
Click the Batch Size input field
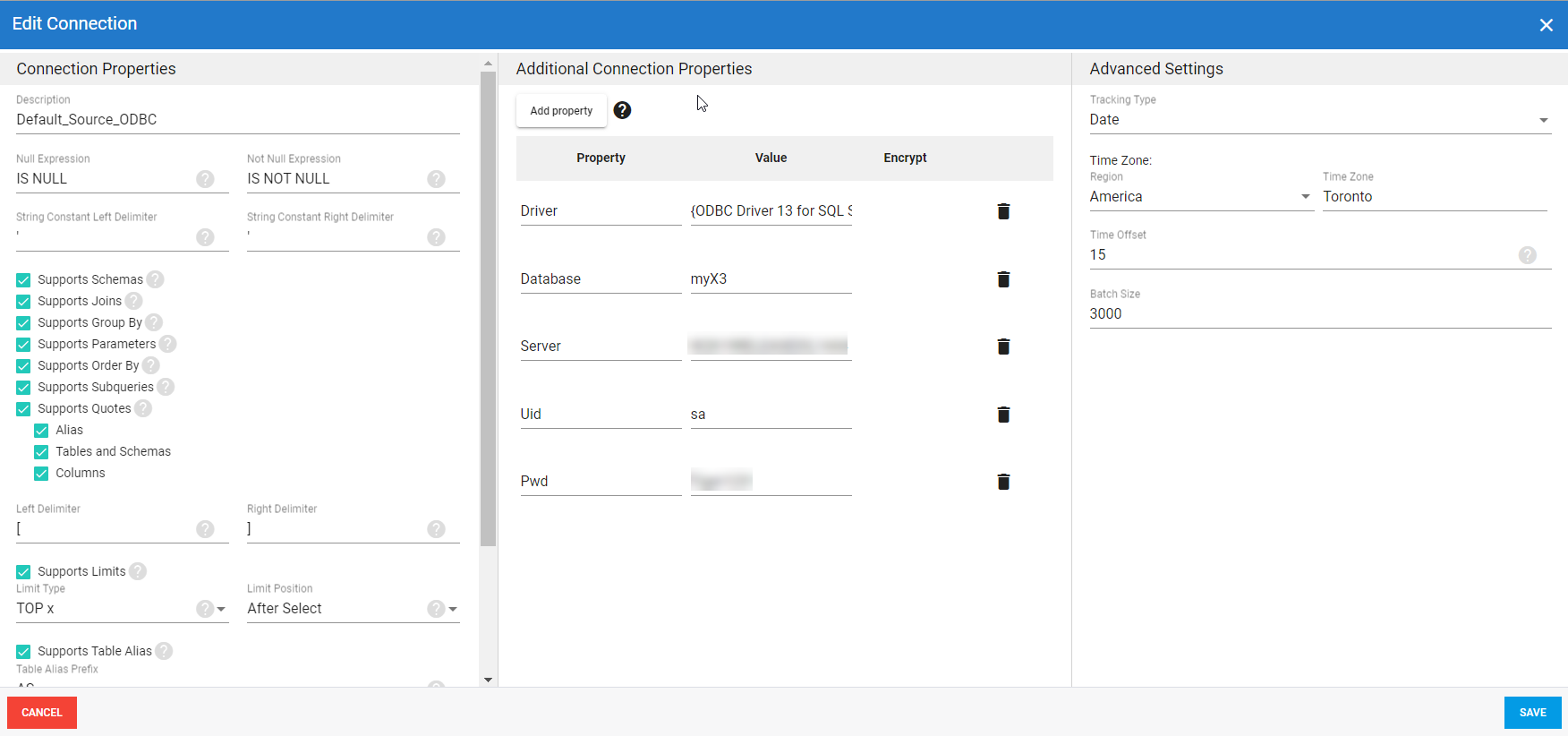(x=1319, y=314)
